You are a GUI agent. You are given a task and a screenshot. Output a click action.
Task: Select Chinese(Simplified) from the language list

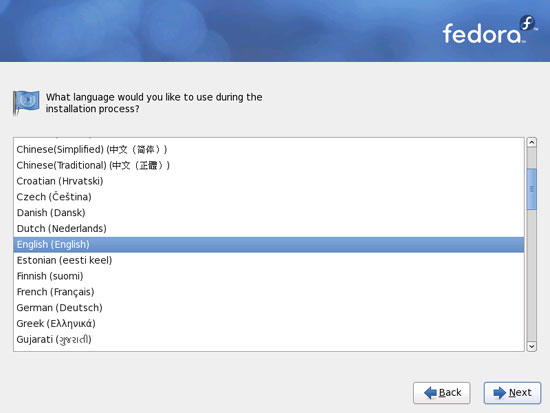[x=269, y=149]
